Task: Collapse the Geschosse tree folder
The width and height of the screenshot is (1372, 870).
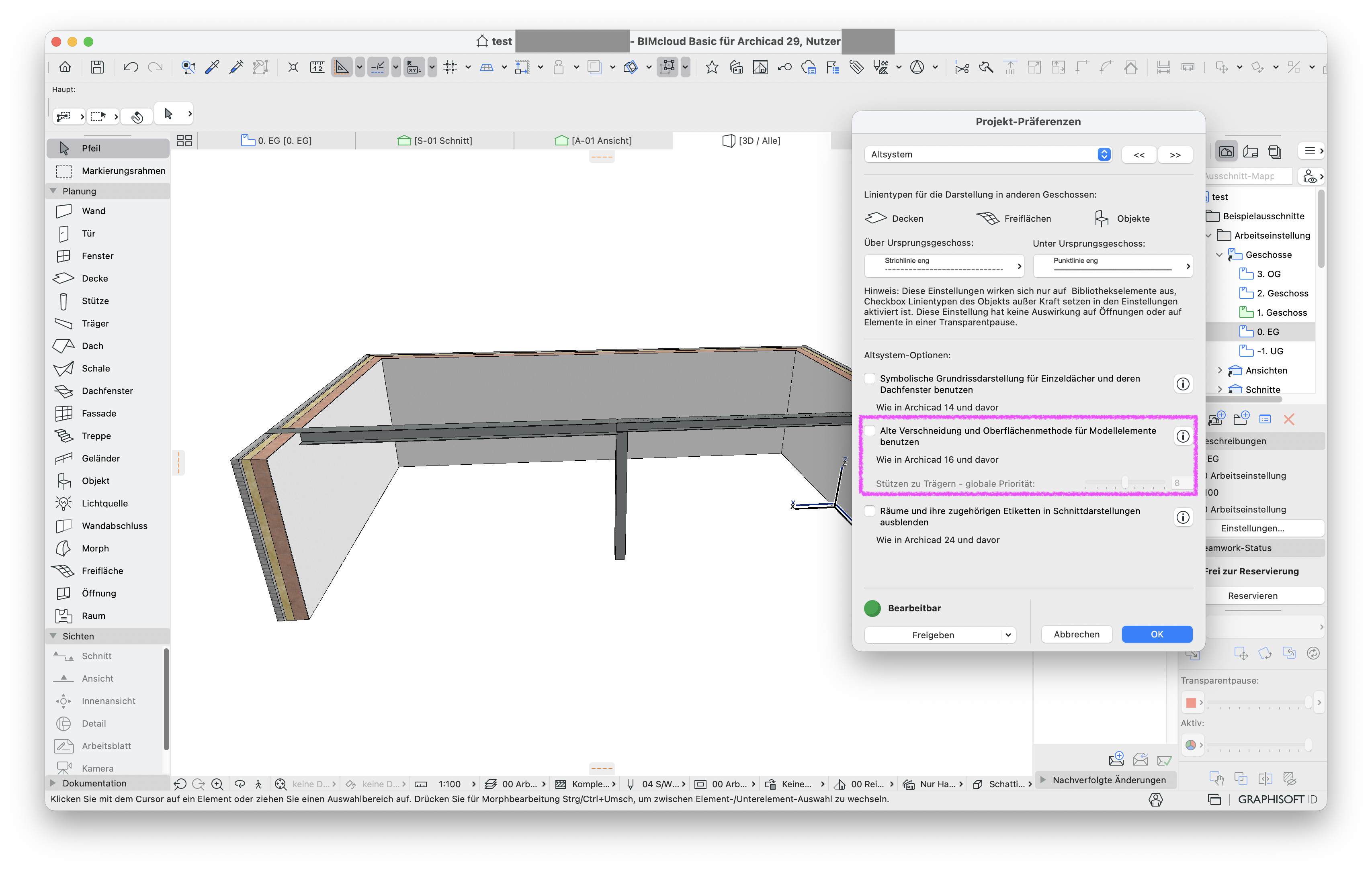Action: (x=1219, y=255)
